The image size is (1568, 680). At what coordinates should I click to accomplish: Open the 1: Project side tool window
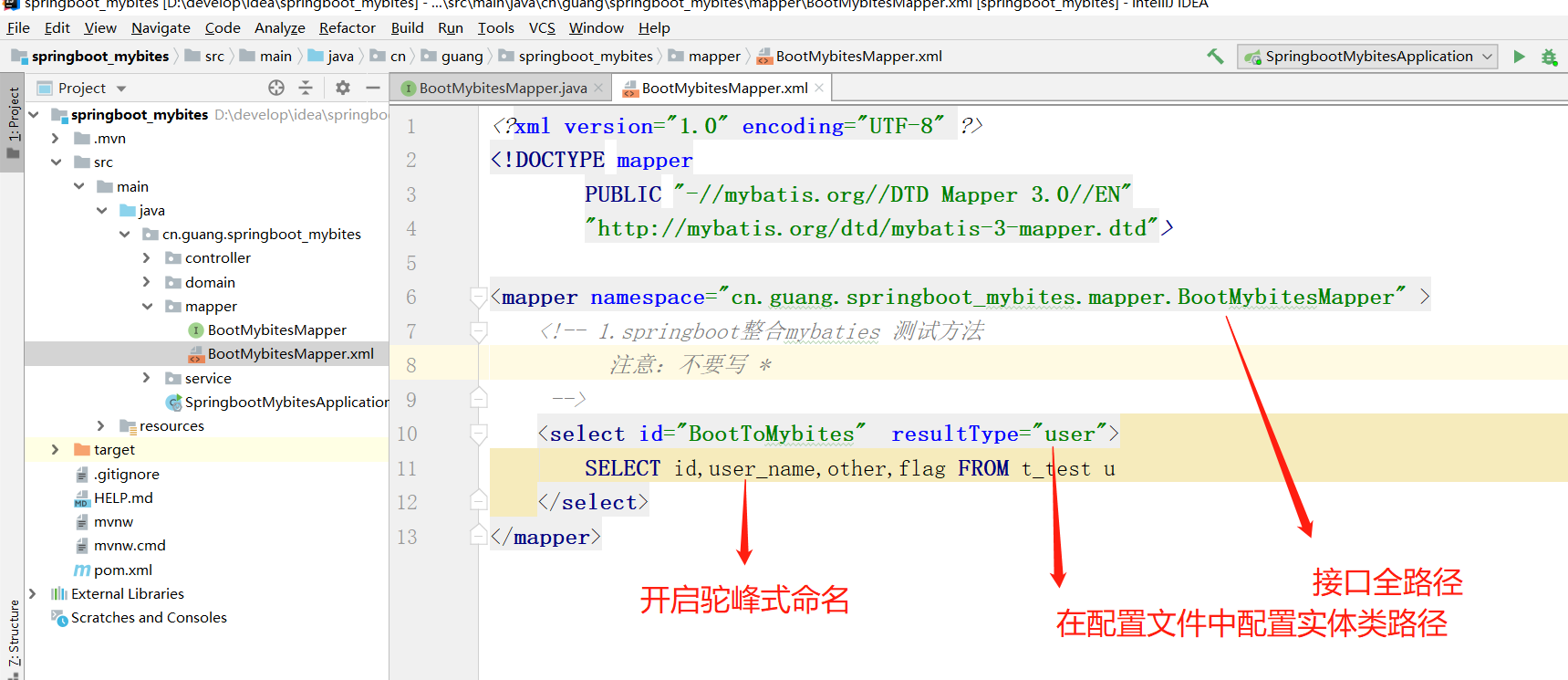click(x=13, y=123)
